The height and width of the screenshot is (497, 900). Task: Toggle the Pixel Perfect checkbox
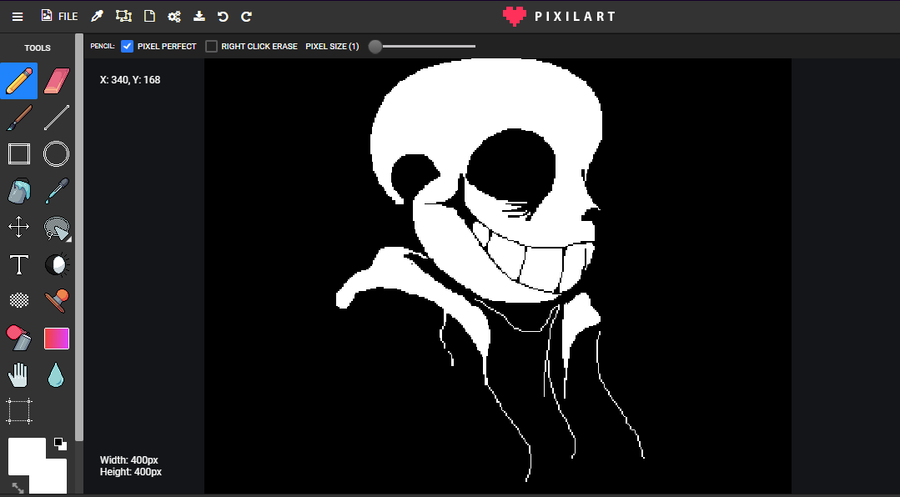point(127,46)
